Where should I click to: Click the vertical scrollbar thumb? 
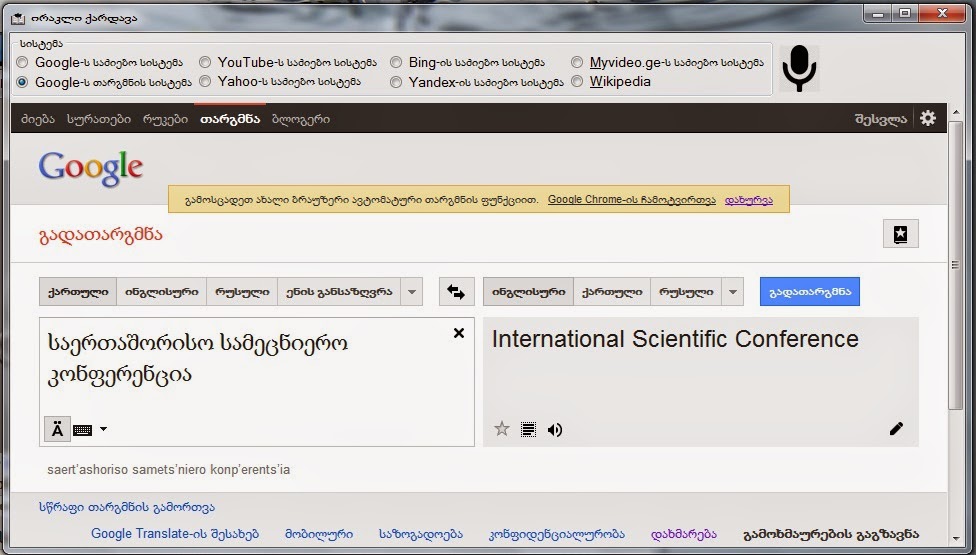[955, 266]
